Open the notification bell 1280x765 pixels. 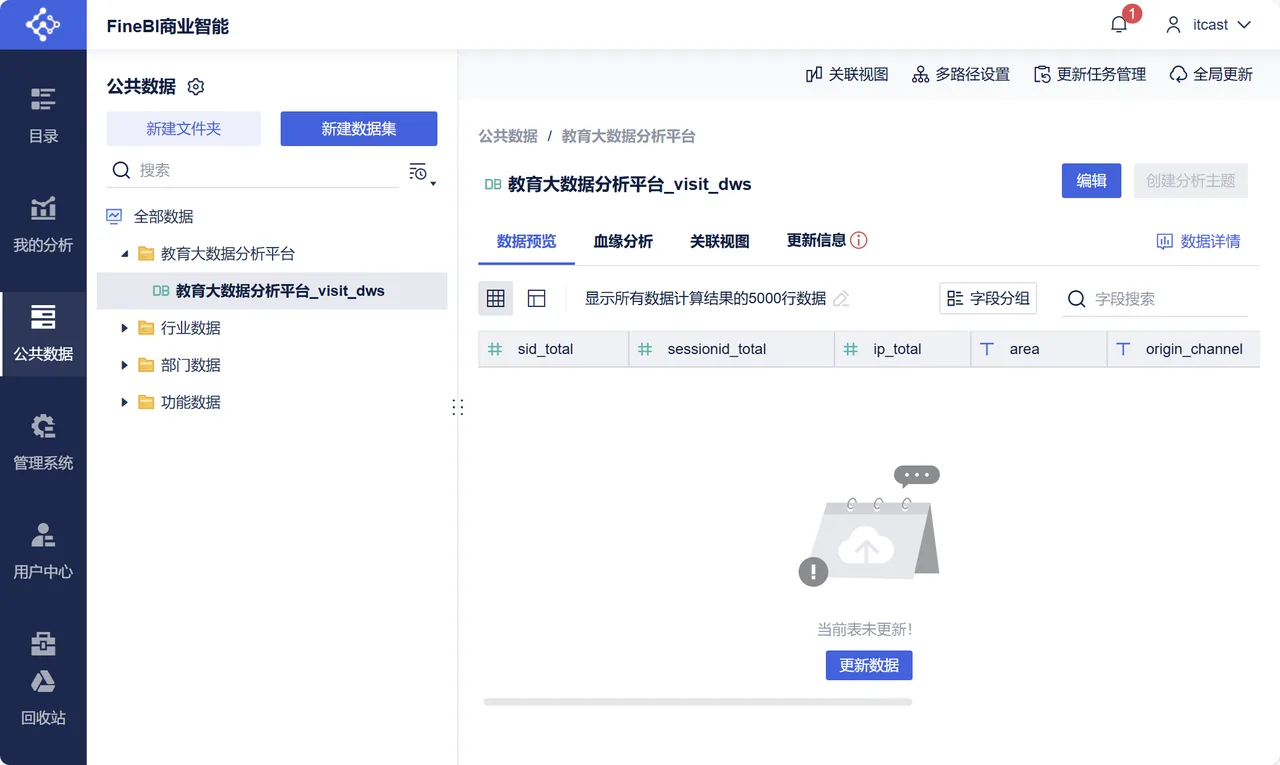click(1119, 25)
